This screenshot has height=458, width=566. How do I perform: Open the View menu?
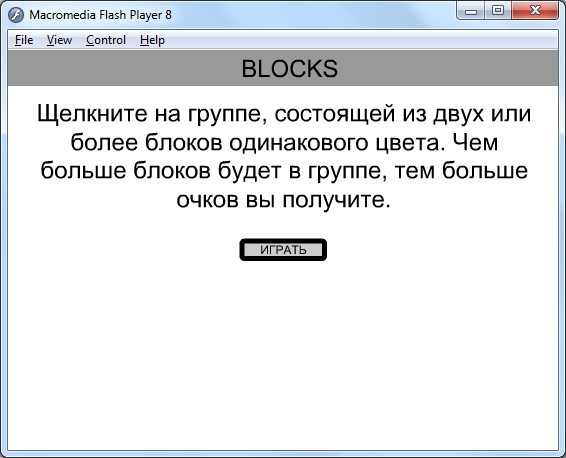coord(59,40)
